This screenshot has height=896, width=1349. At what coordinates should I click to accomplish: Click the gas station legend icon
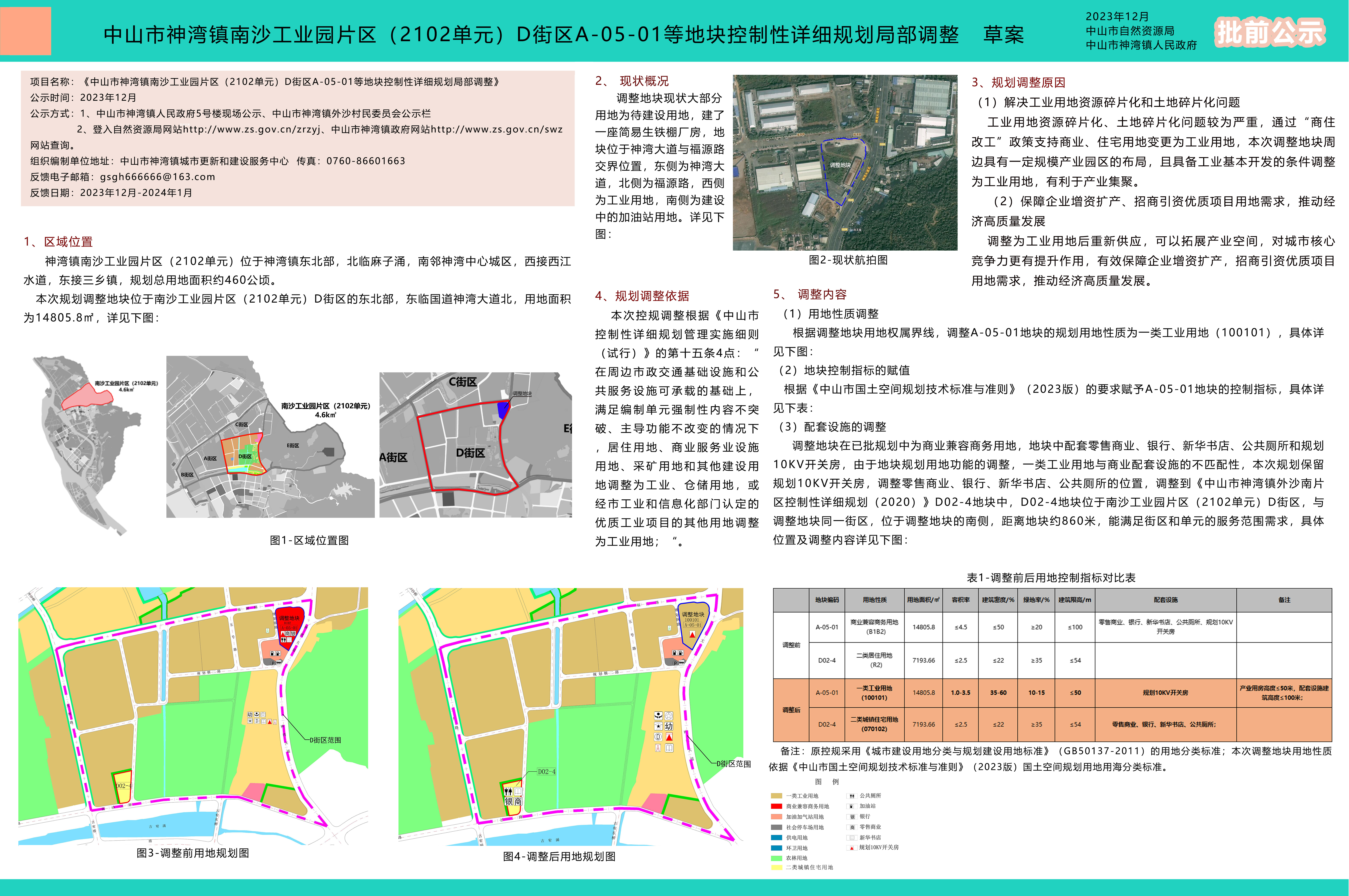point(852,806)
